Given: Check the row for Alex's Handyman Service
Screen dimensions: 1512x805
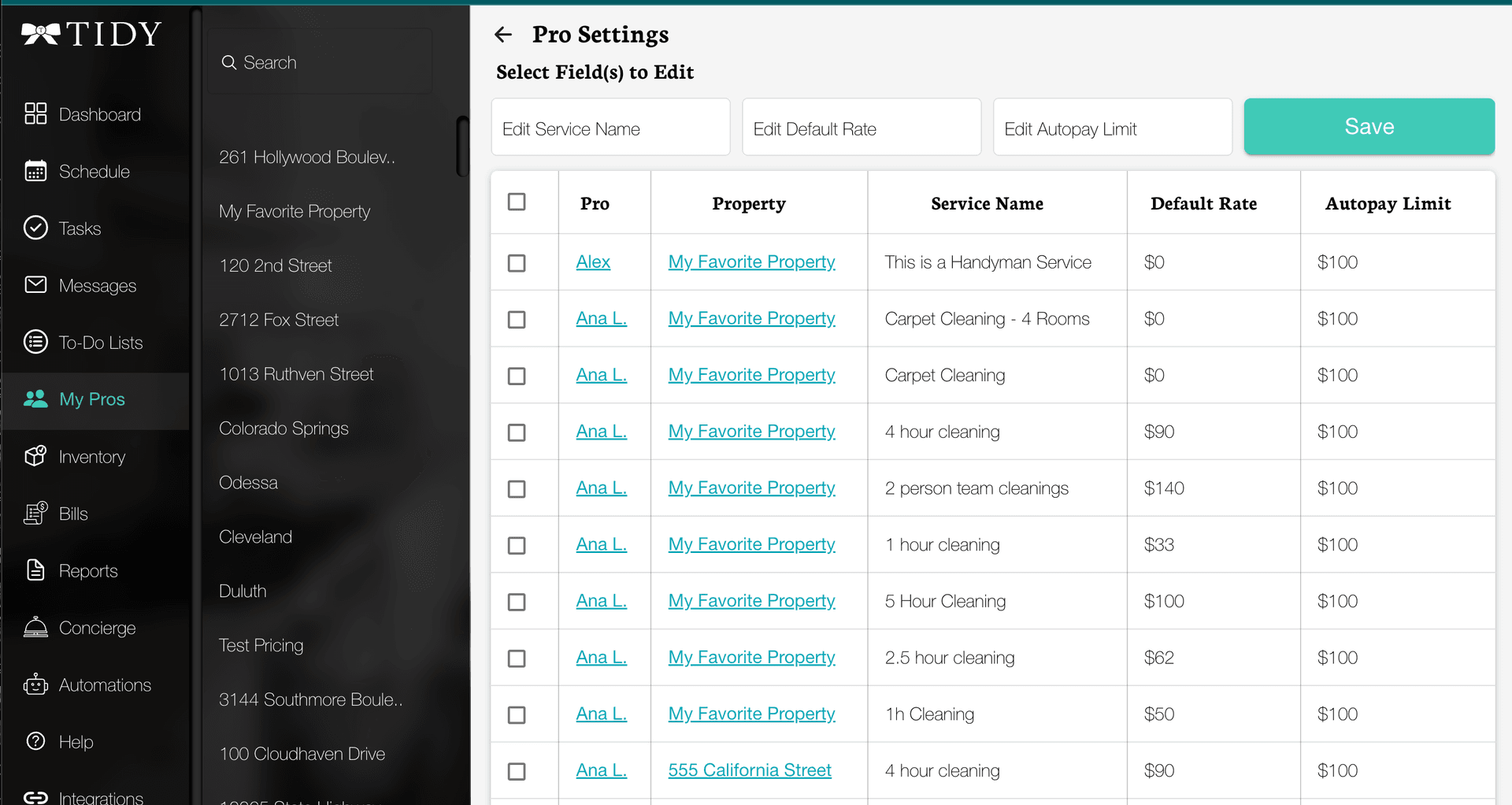Looking at the screenshot, I should click(x=517, y=263).
